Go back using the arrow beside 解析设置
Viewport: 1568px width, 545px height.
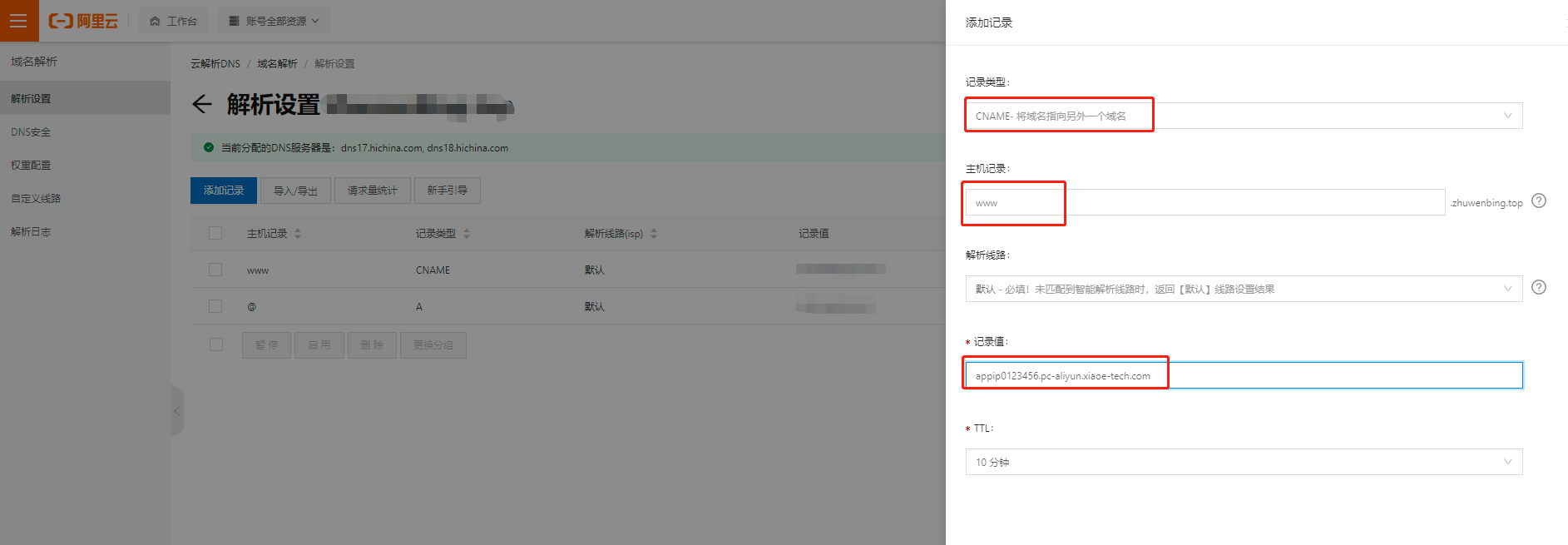pyautogui.click(x=202, y=104)
